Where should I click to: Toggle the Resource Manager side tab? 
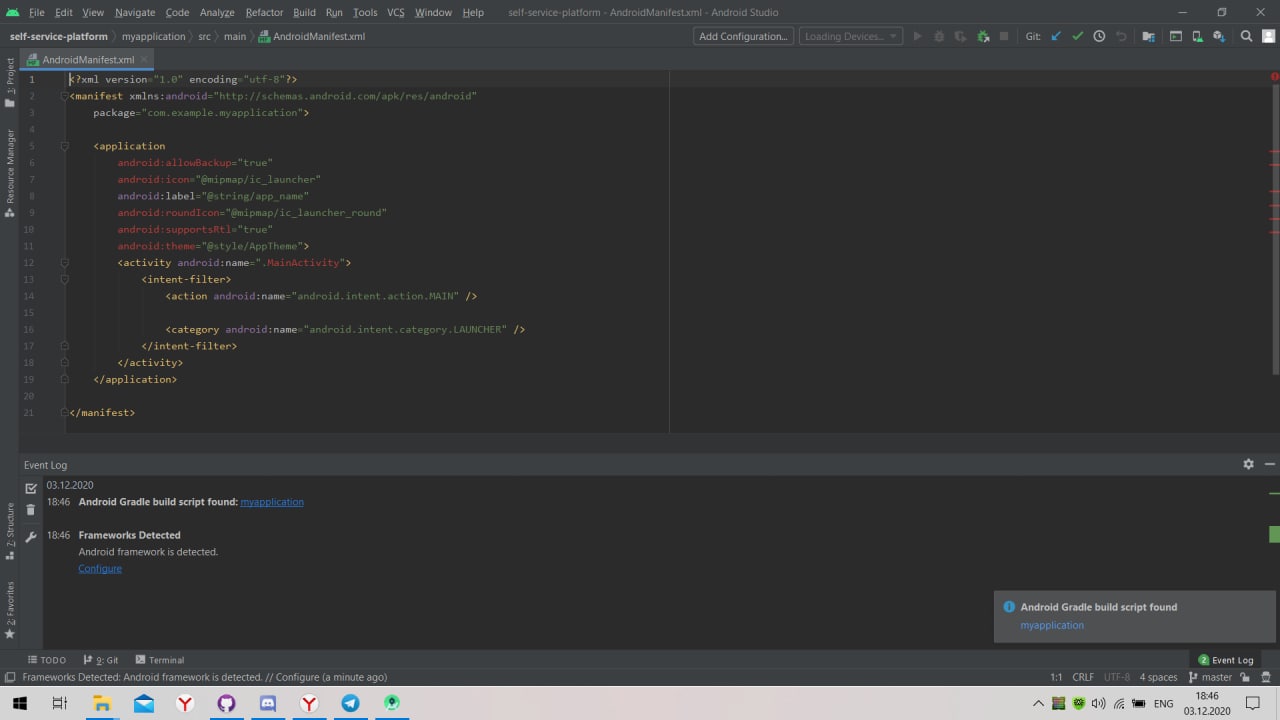click(10, 173)
